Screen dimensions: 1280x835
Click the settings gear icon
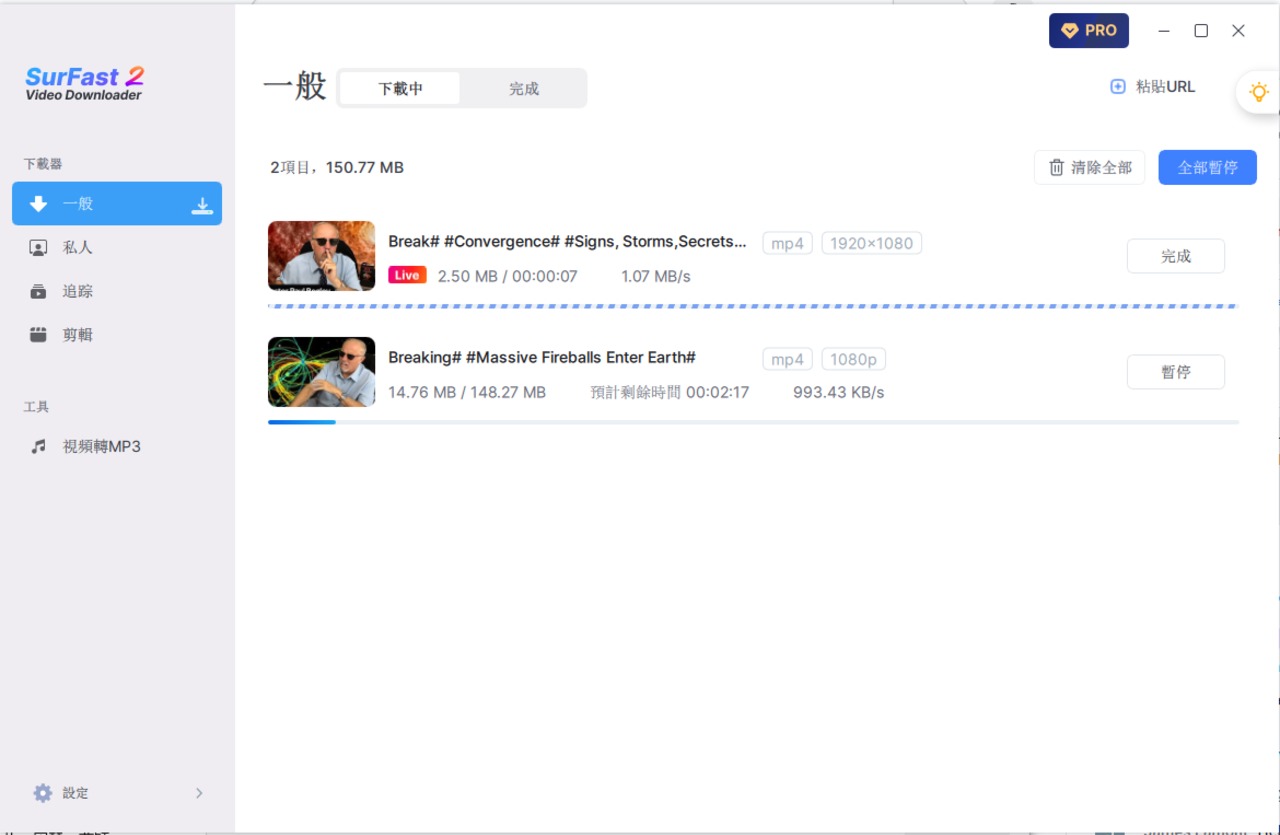42,793
